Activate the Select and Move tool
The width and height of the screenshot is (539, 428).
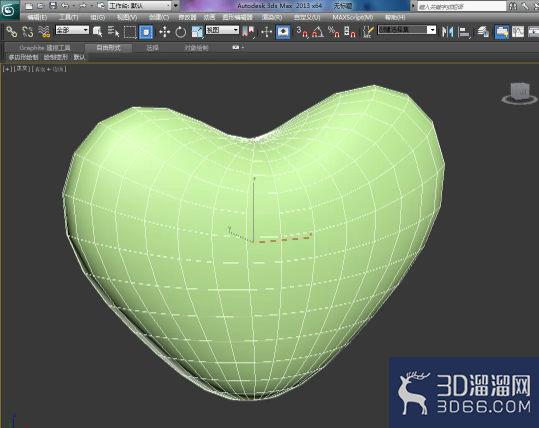click(x=165, y=32)
